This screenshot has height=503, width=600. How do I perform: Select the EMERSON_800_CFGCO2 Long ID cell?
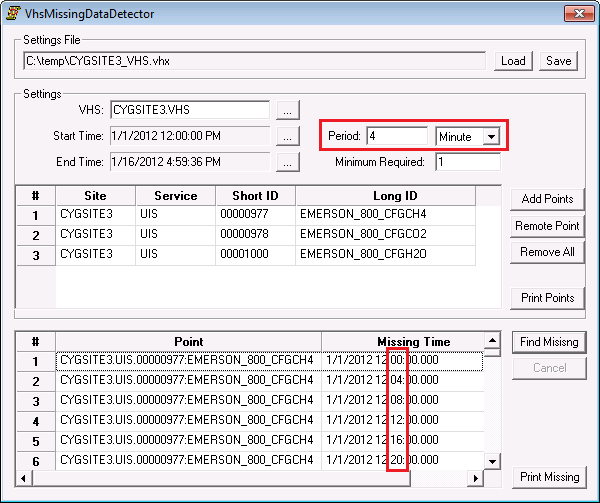385,234
